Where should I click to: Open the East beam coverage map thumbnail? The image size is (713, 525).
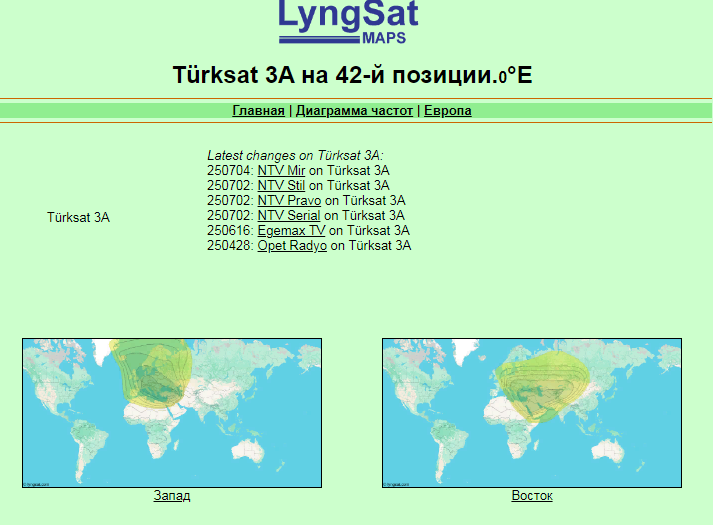[532, 412]
